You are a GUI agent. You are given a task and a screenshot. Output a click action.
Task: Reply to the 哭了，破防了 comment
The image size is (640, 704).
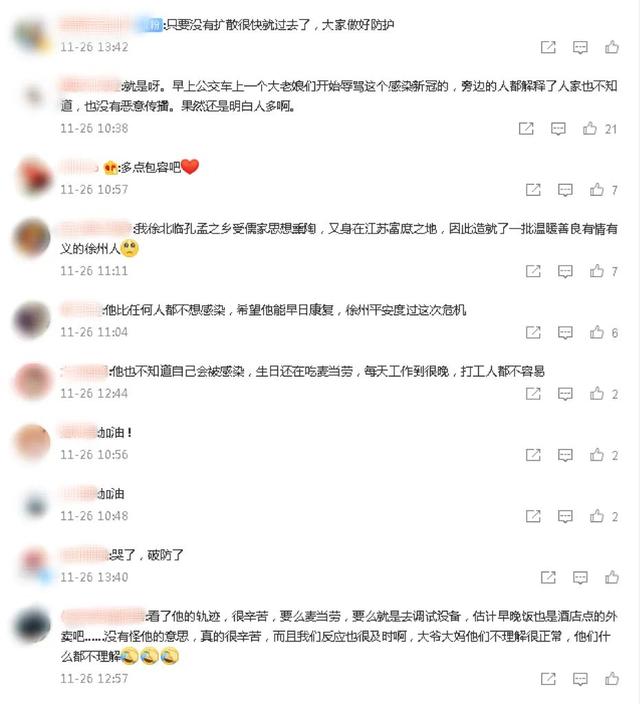tap(580, 578)
